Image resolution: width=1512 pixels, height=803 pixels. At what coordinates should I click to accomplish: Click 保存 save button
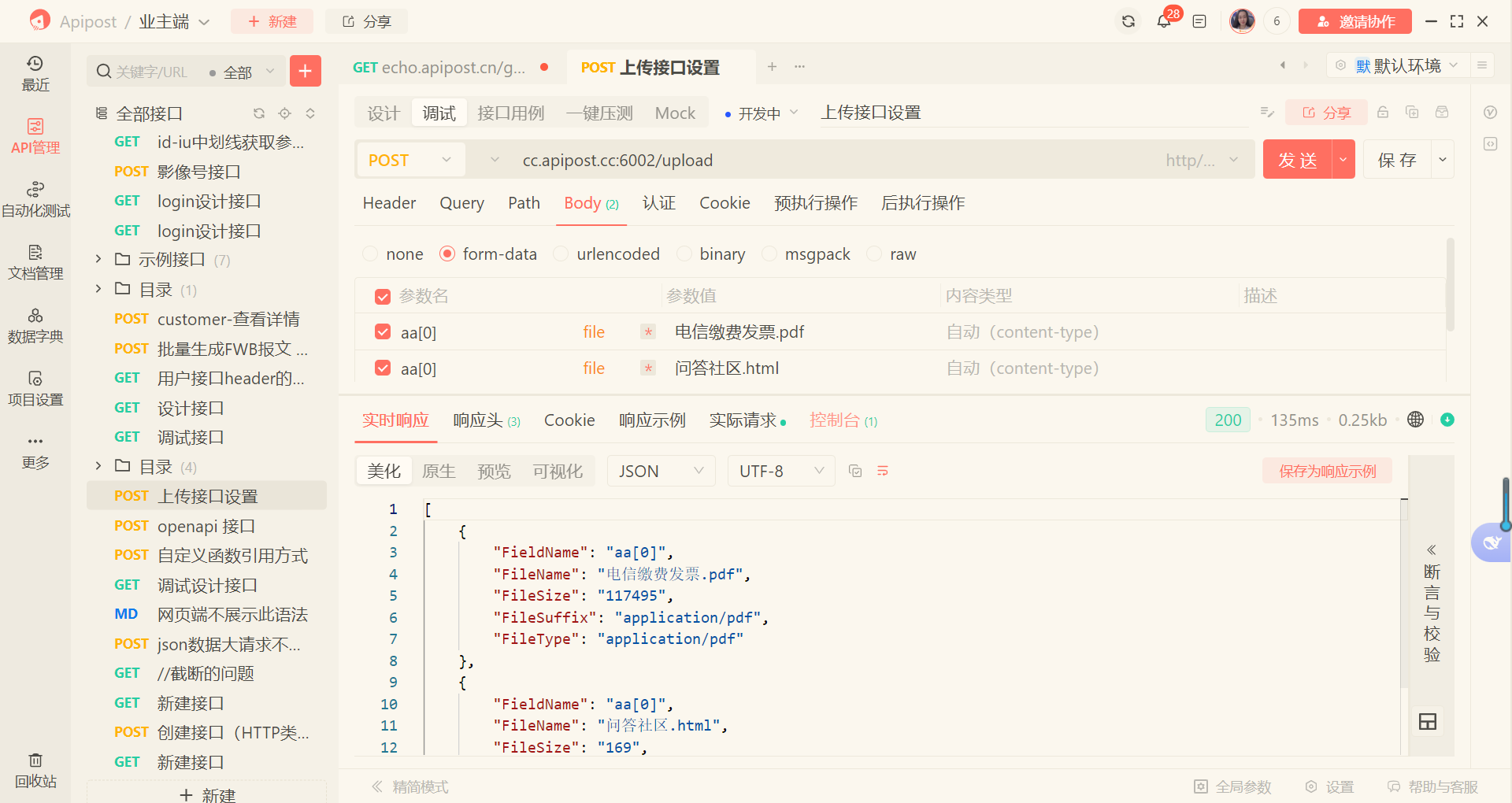coord(1398,160)
